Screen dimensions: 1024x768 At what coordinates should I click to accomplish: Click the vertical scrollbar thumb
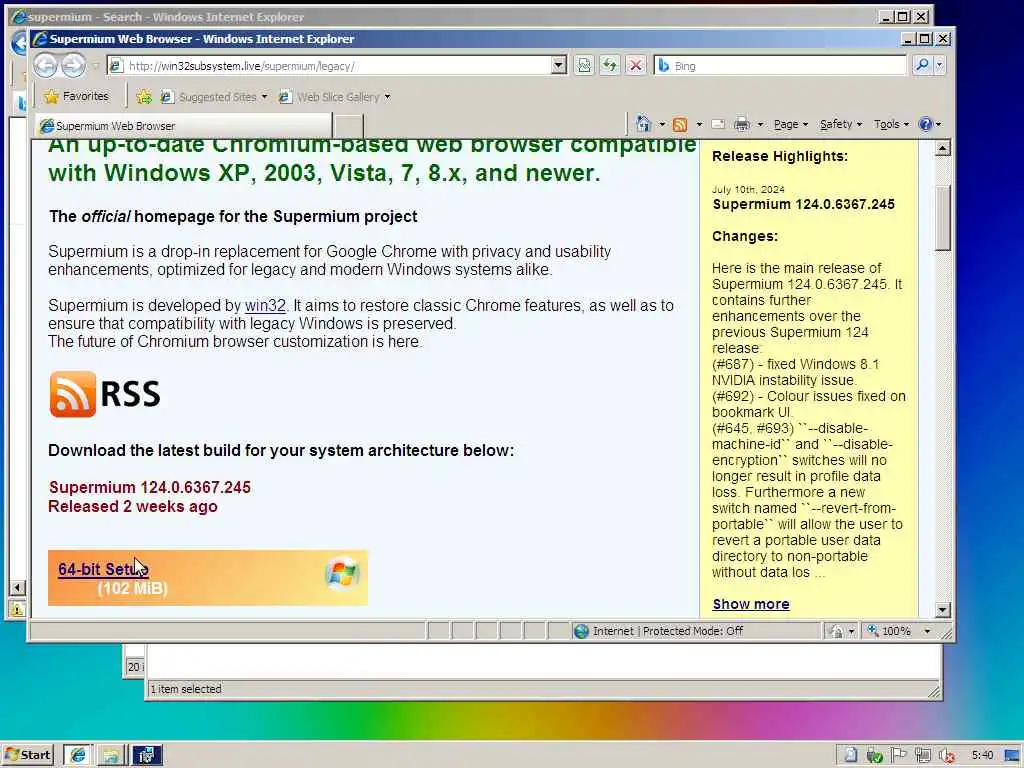coord(942,218)
